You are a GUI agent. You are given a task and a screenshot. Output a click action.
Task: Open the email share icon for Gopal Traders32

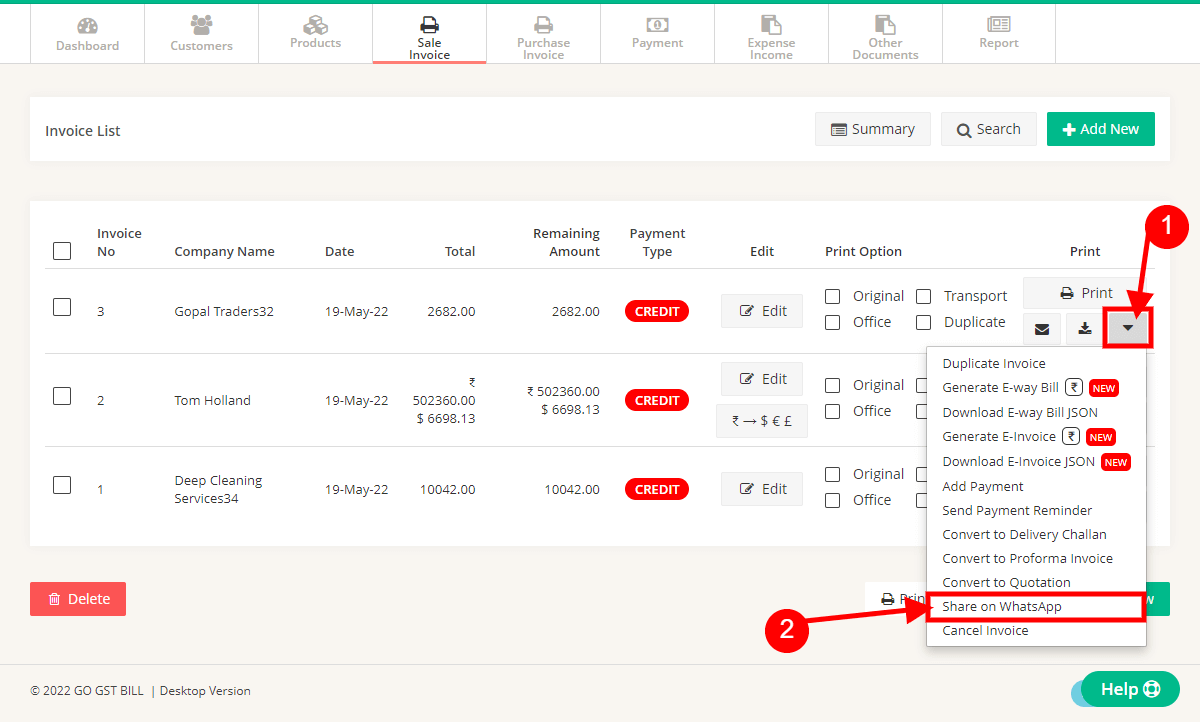pos(1041,328)
